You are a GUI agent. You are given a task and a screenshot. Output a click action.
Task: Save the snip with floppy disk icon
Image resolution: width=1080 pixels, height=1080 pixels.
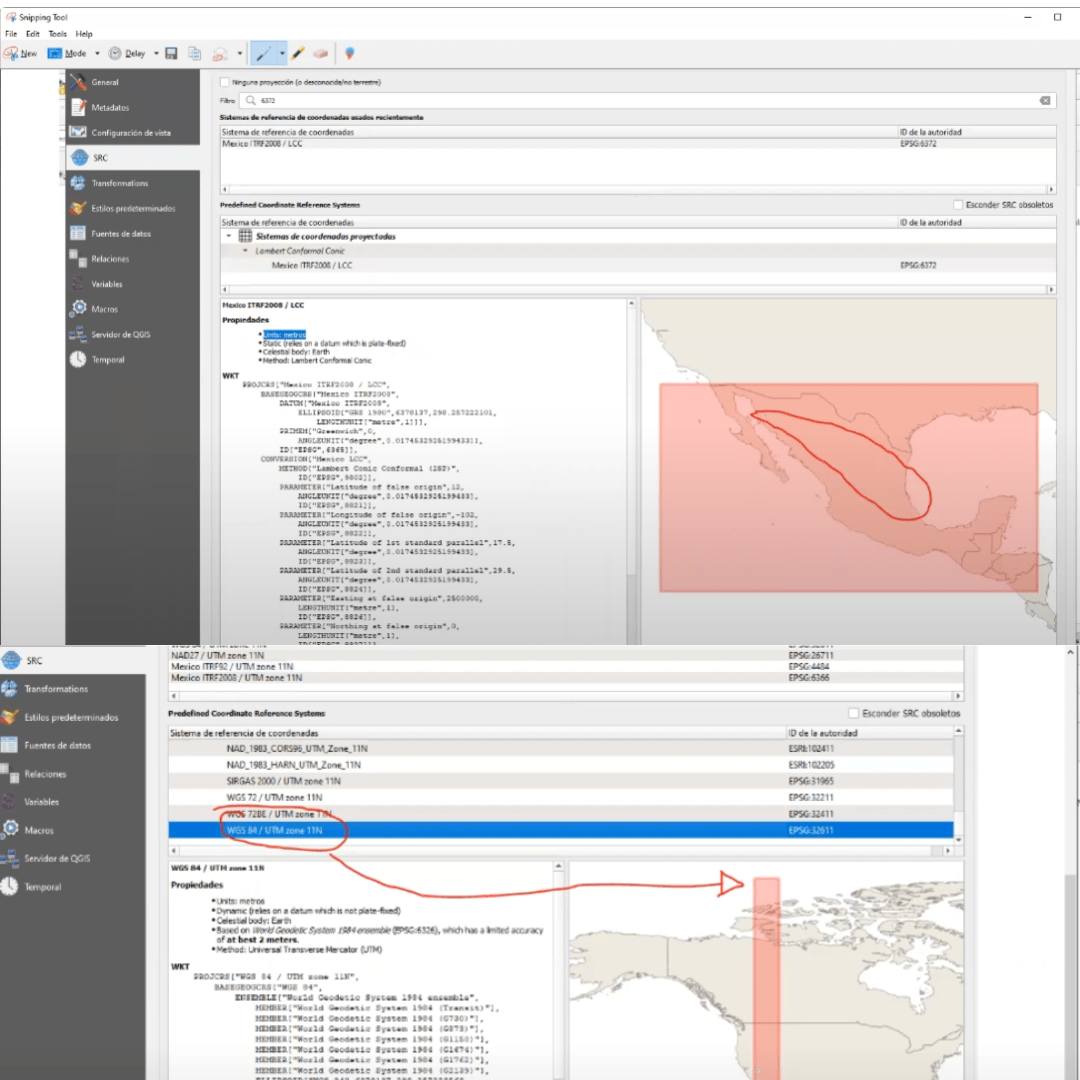click(x=171, y=53)
